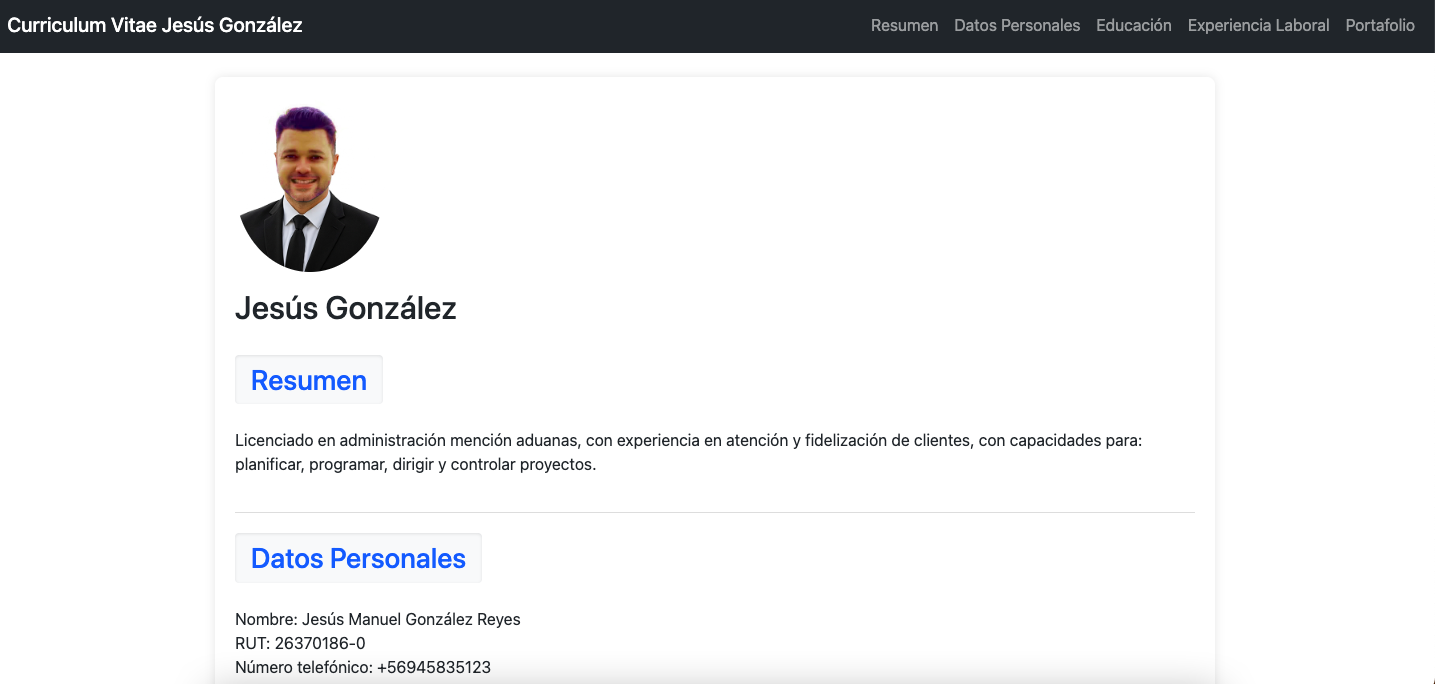The image size is (1435, 684).
Task: Click the 'Resumen' section heading button
Action: (x=308, y=379)
